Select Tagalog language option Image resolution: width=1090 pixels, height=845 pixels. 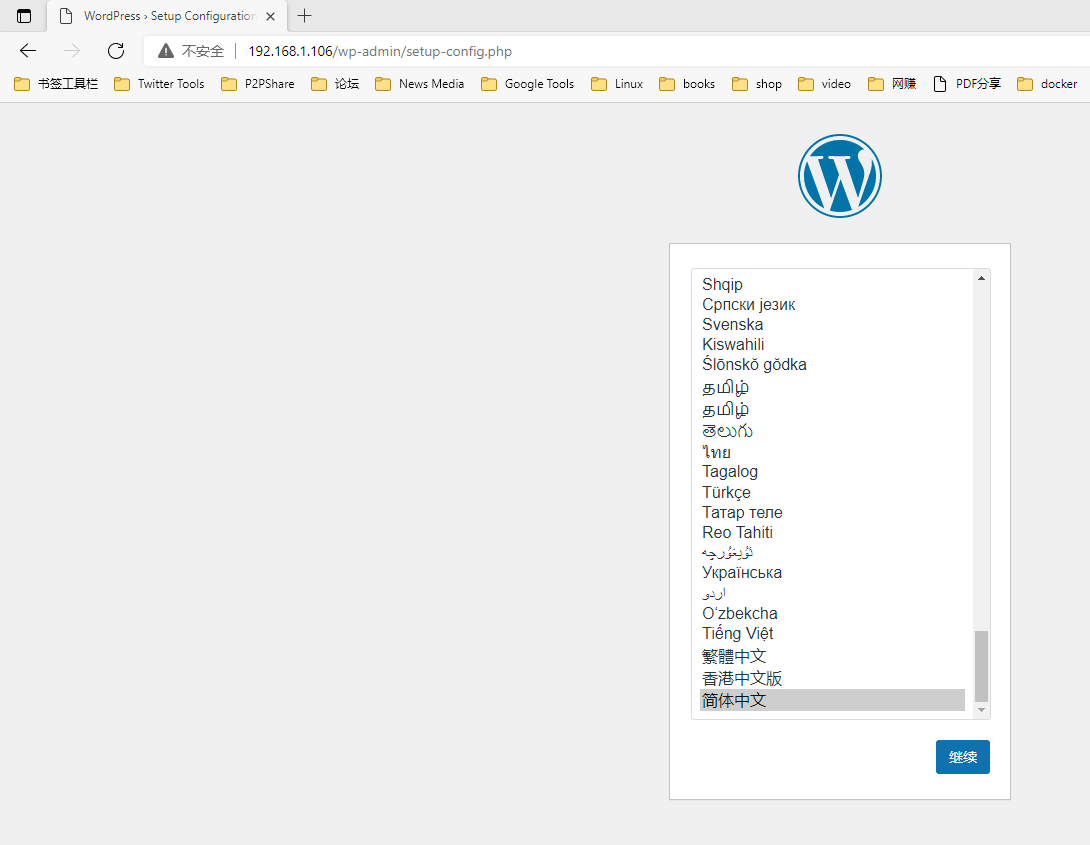[832, 472]
